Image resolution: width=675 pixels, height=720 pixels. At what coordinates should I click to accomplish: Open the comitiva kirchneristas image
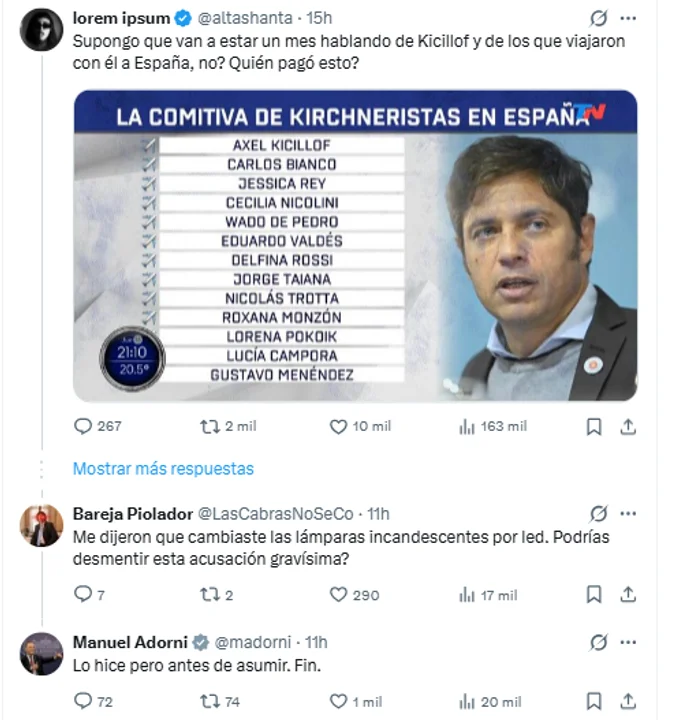tap(355, 246)
